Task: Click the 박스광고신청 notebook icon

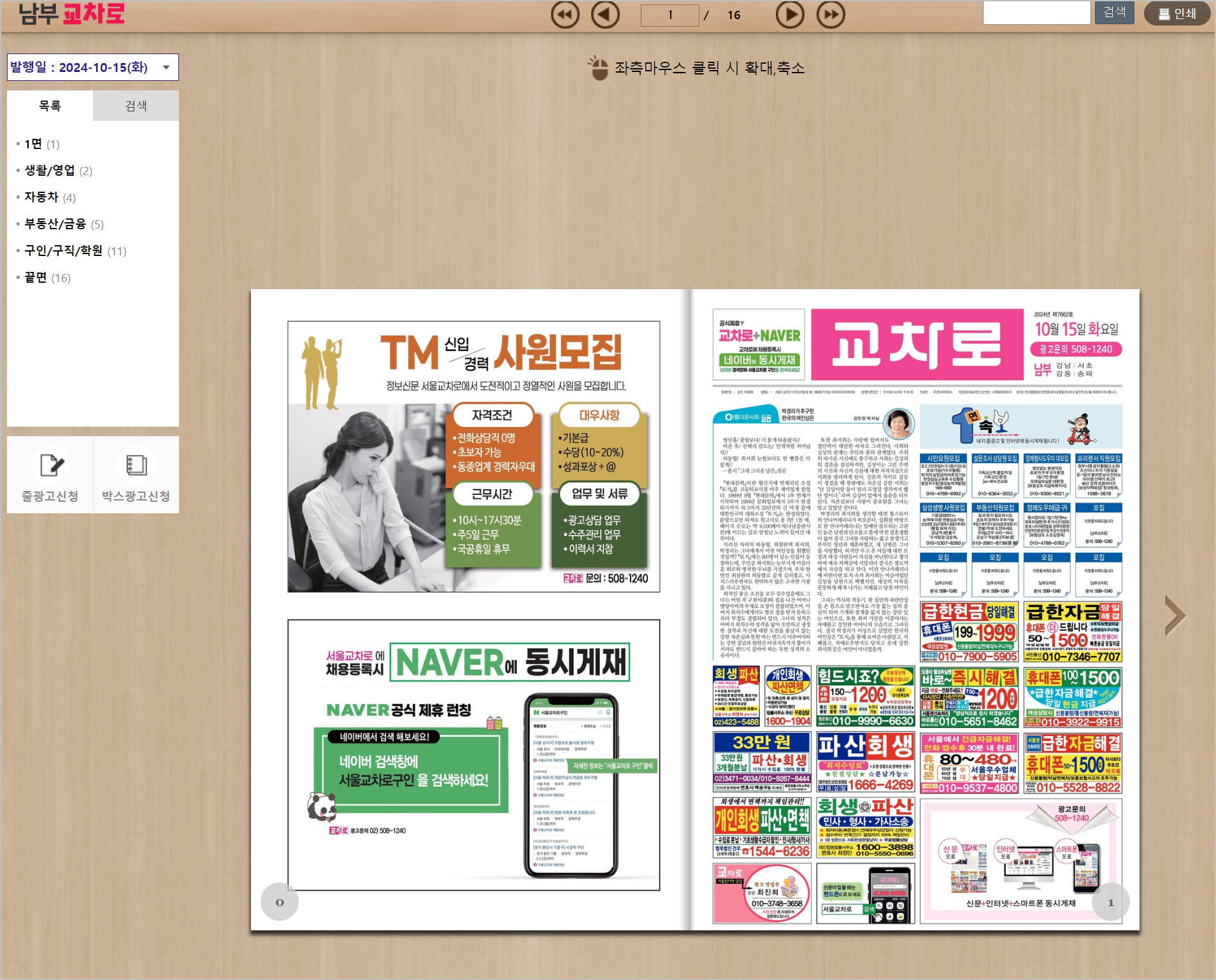Action: pos(136,465)
